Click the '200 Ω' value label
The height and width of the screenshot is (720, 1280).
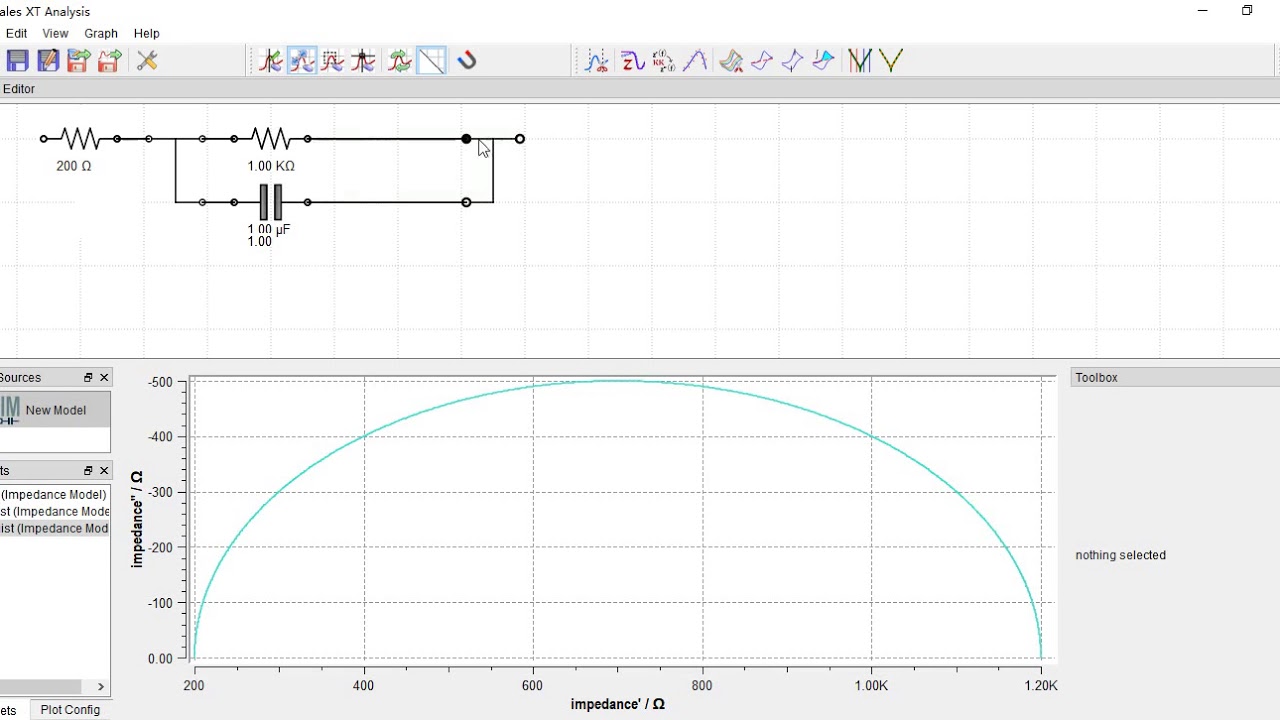[74, 166]
